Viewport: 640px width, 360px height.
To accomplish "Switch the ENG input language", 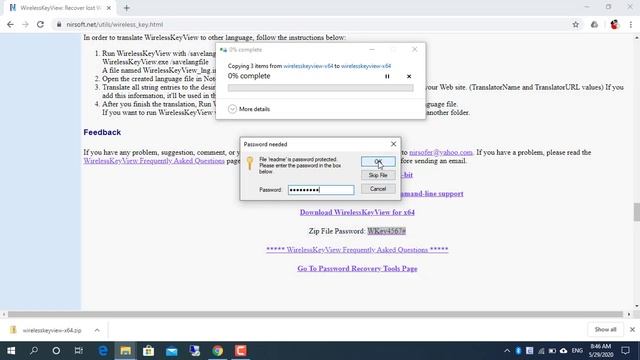I will click(577, 351).
